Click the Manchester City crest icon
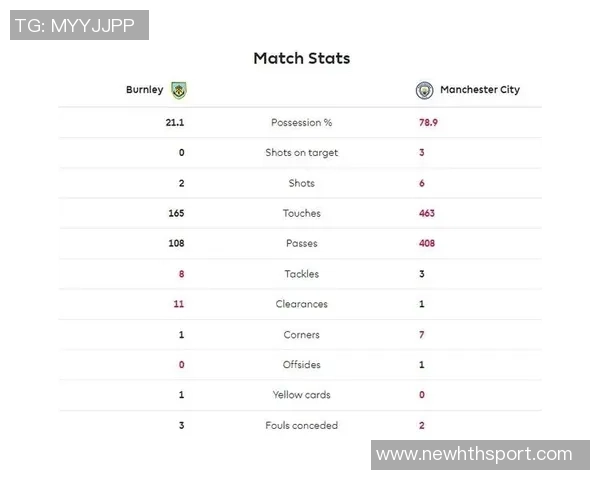This screenshot has height=480, width=600. pos(424,90)
